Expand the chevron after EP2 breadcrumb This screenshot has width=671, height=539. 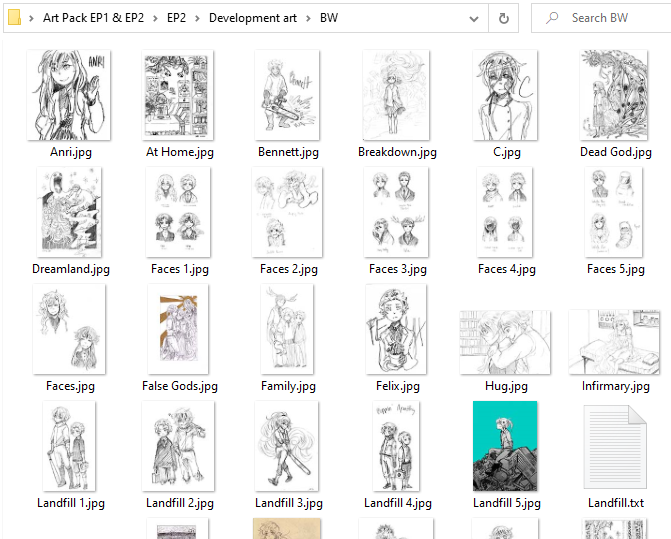197,18
